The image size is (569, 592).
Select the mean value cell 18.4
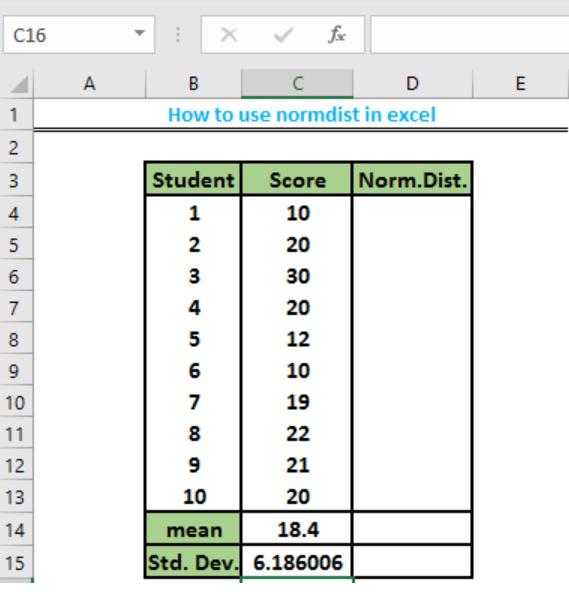pyautogui.click(x=298, y=529)
